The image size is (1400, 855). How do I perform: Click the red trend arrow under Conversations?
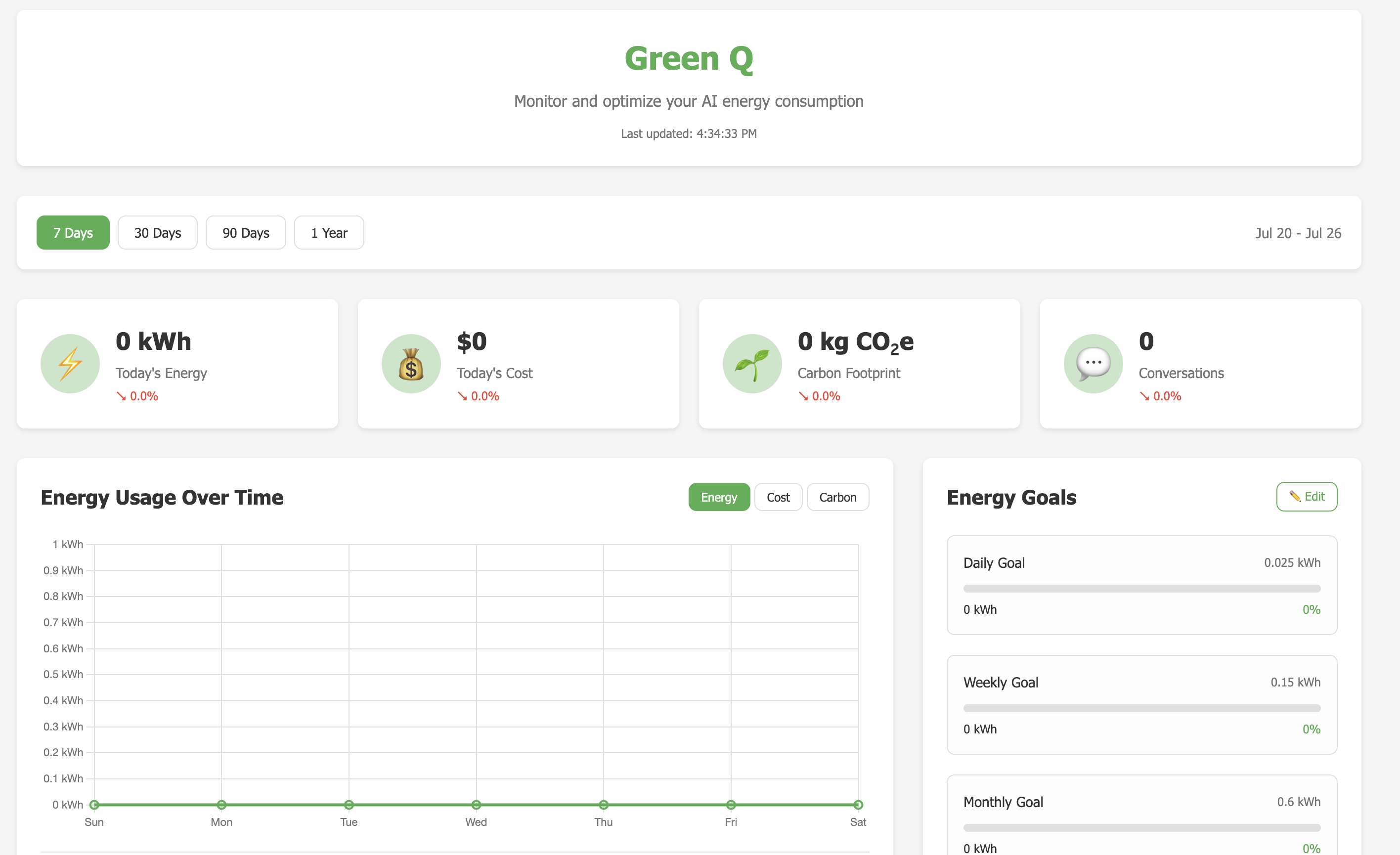tap(1144, 396)
